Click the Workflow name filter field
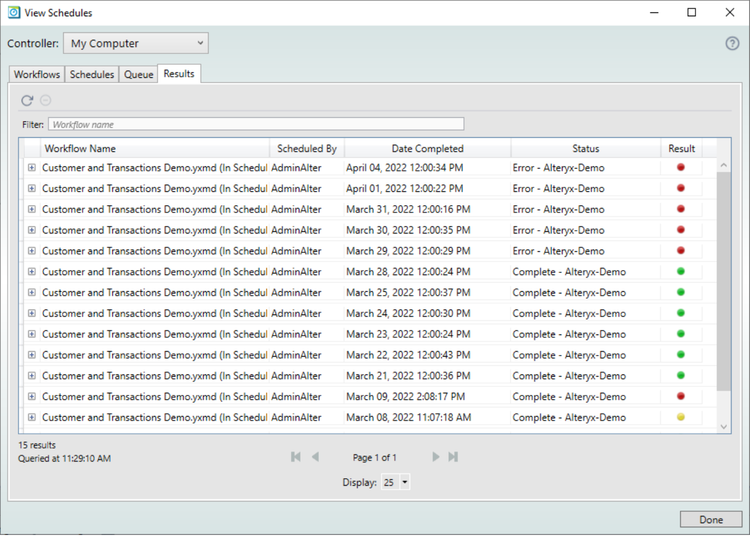The width and height of the screenshot is (750, 536). pos(256,124)
